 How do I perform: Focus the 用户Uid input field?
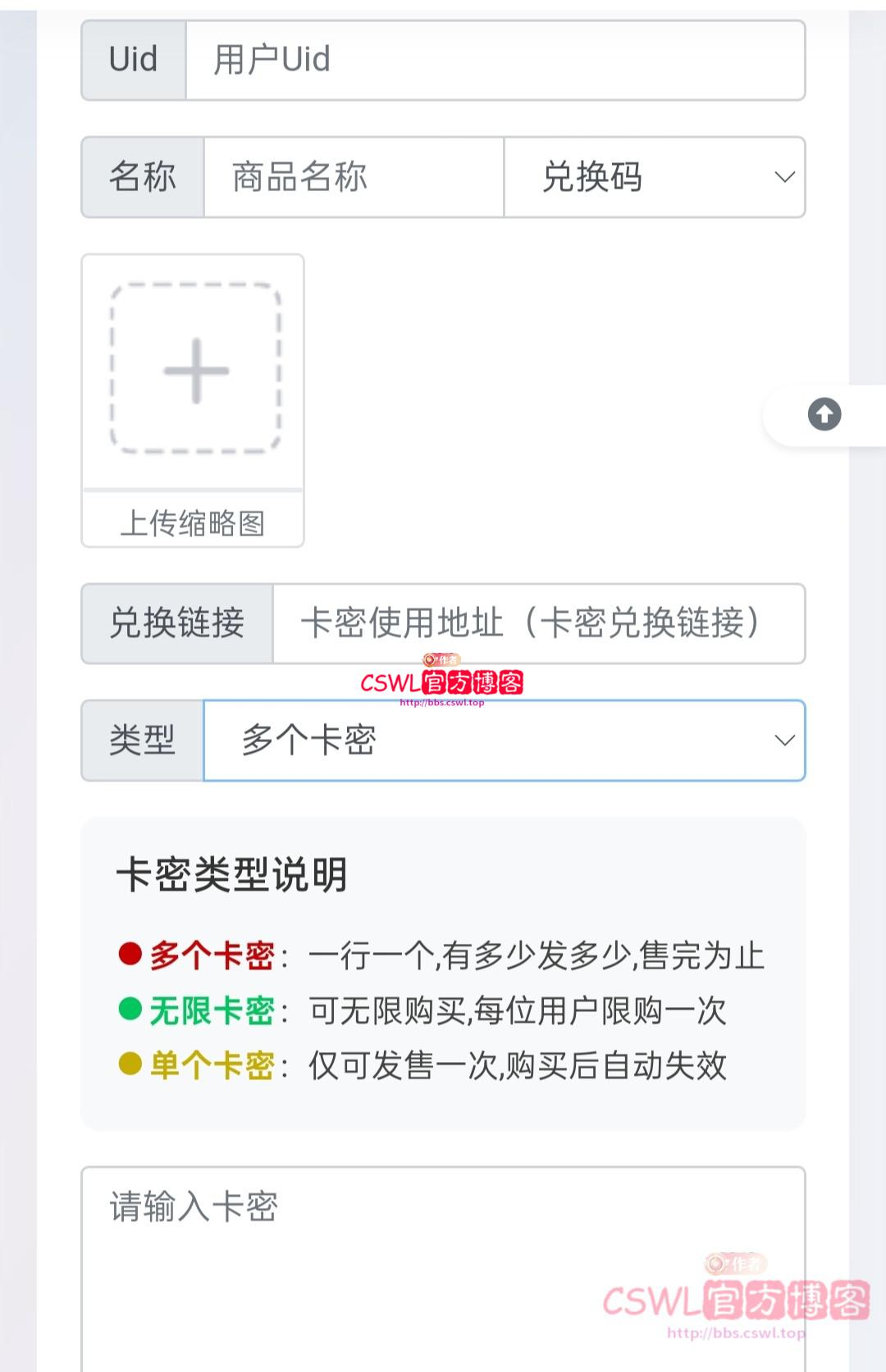click(x=495, y=61)
